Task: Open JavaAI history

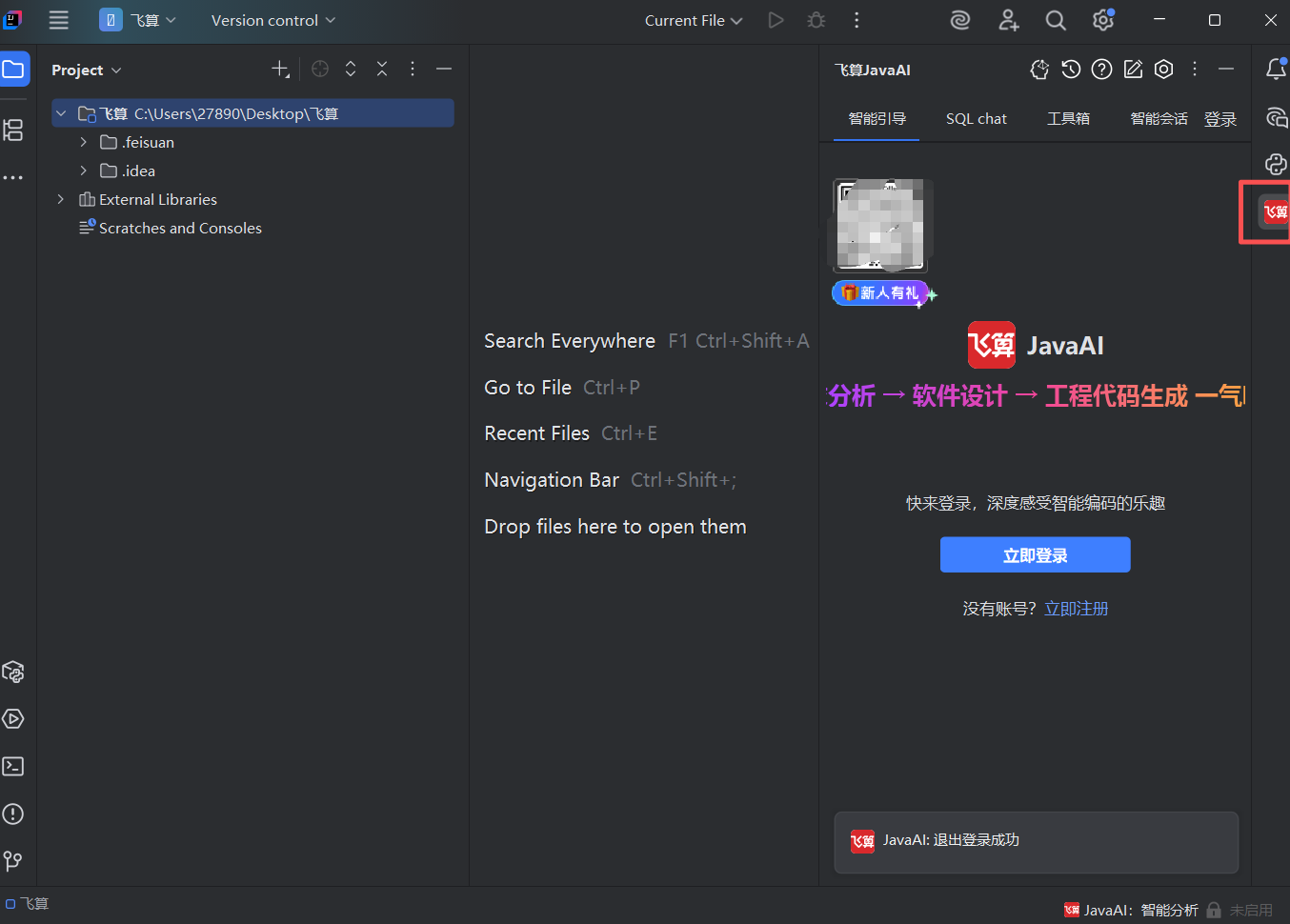Action: (1071, 70)
